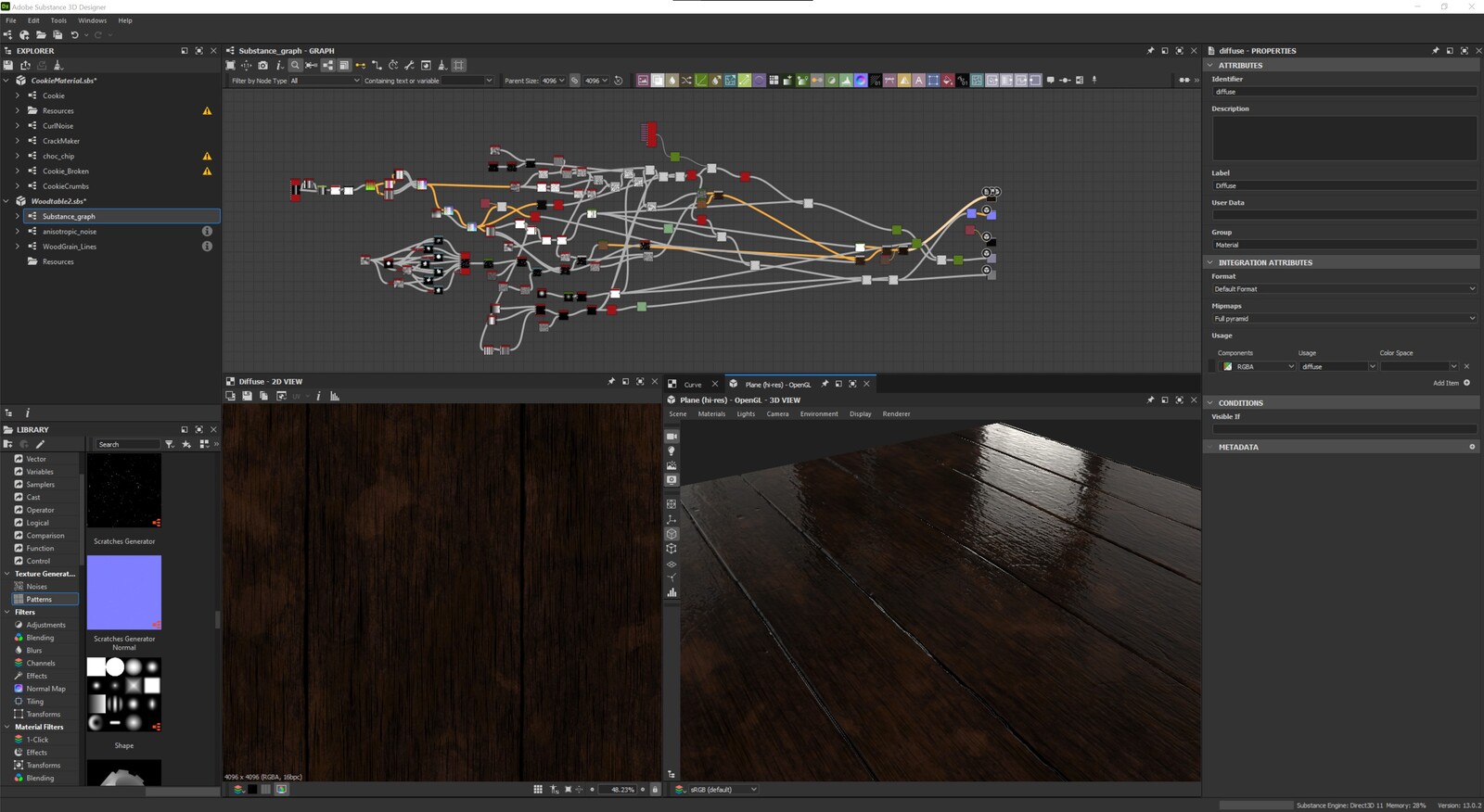The height and width of the screenshot is (812, 1484).
Task: Toggle Explorer tree view mode icon
Action: 8,413
